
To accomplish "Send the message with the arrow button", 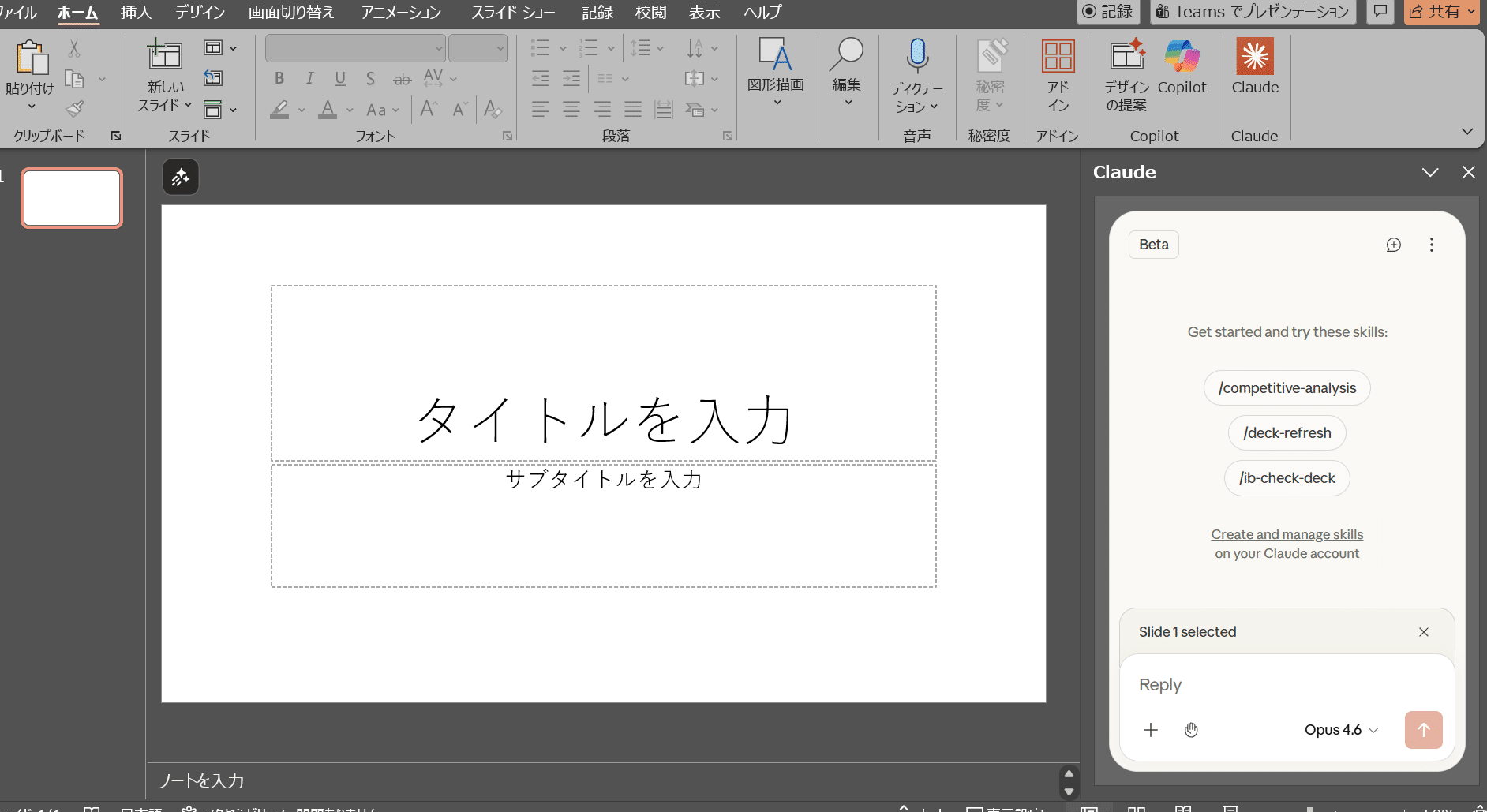I will point(1423,730).
